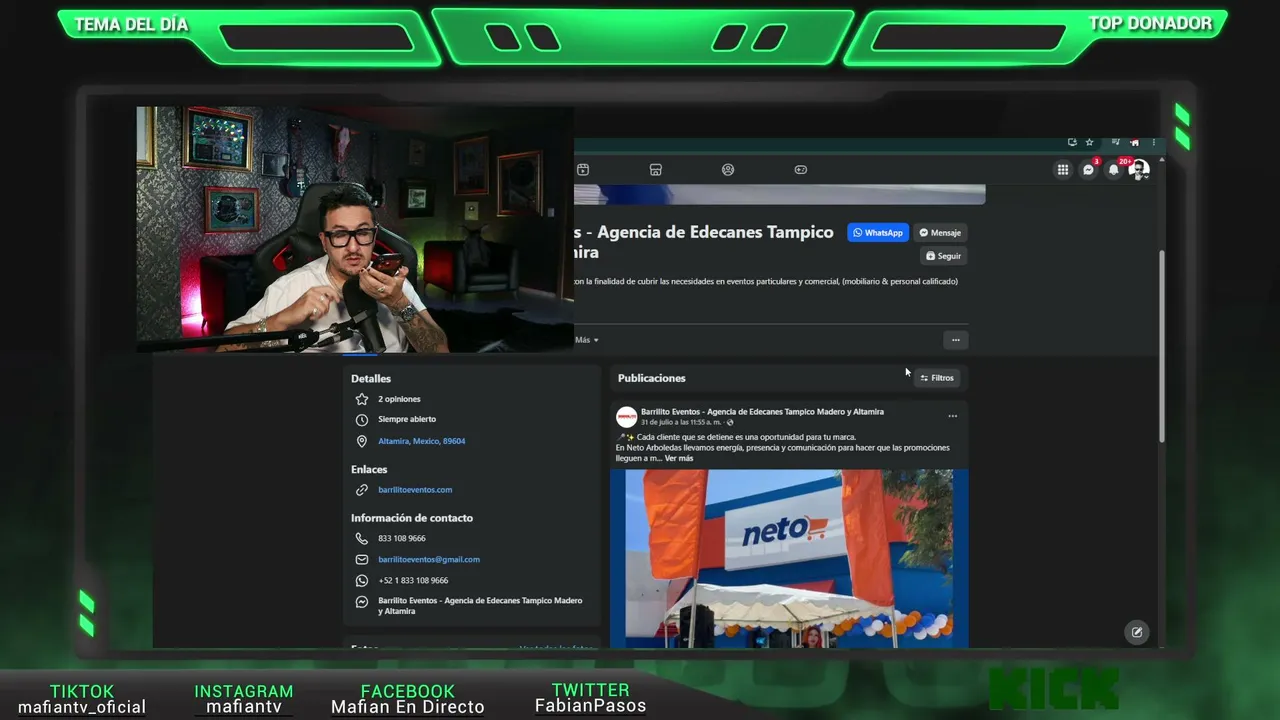
Task: Click the install app icon in address bar
Action: [x=1072, y=142]
